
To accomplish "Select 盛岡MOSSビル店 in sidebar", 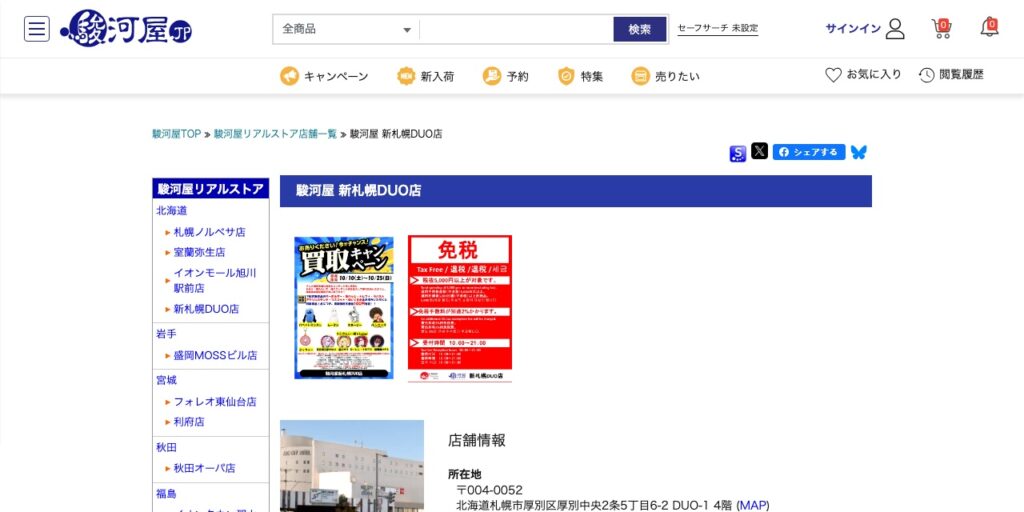I will click(215, 355).
